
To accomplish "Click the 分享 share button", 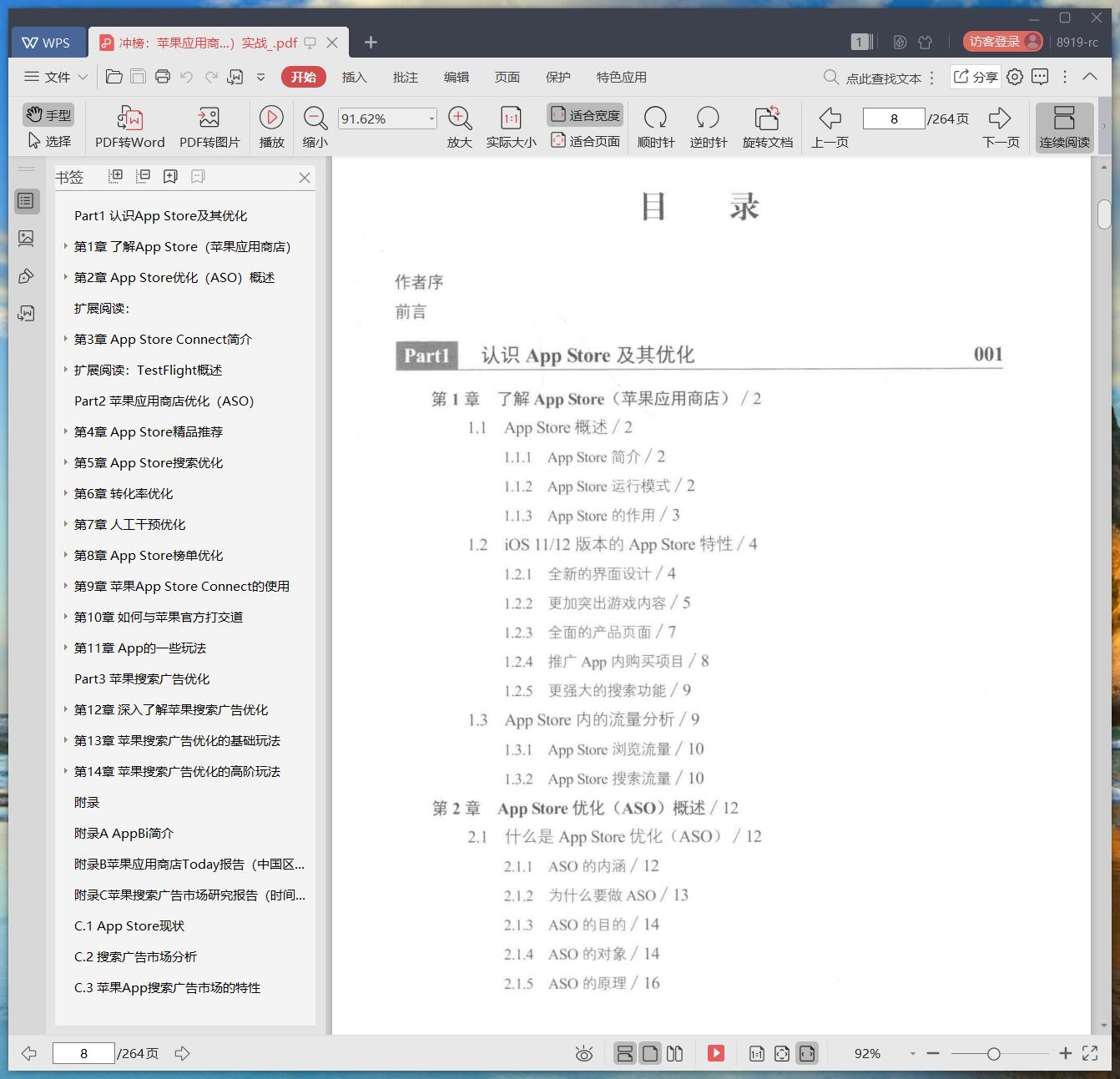I will point(975,77).
